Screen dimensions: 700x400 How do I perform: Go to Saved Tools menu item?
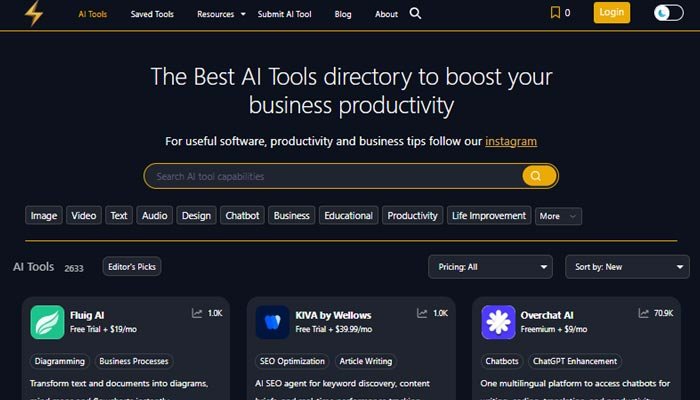click(151, 14)
